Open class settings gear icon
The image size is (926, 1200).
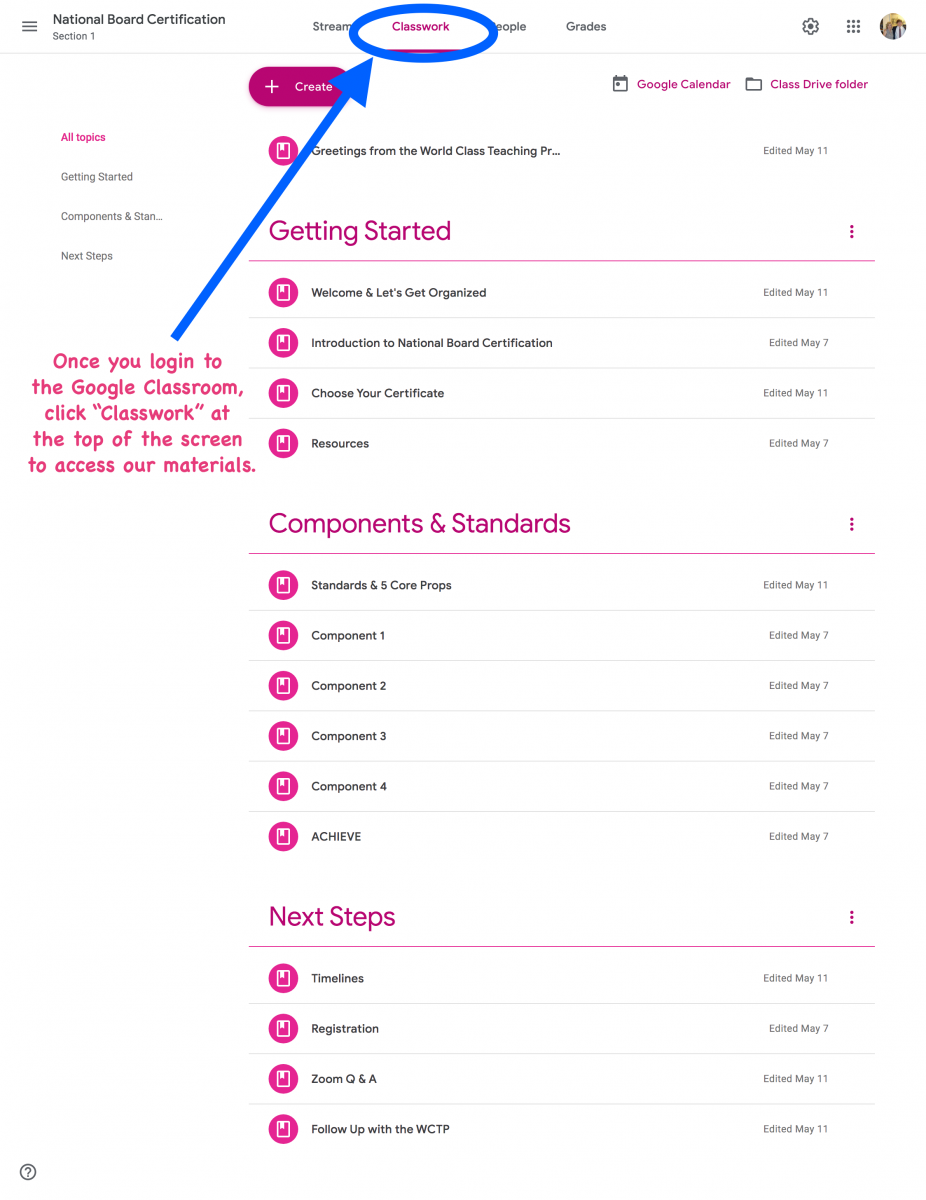point(811,27)
